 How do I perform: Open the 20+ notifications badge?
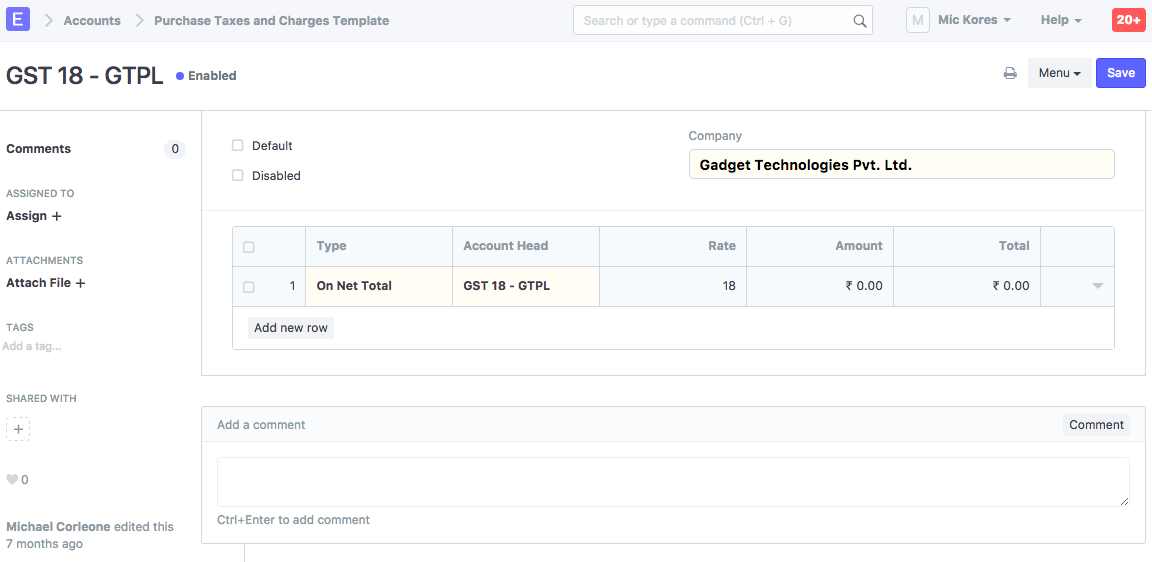click(x=1128, y=20)
